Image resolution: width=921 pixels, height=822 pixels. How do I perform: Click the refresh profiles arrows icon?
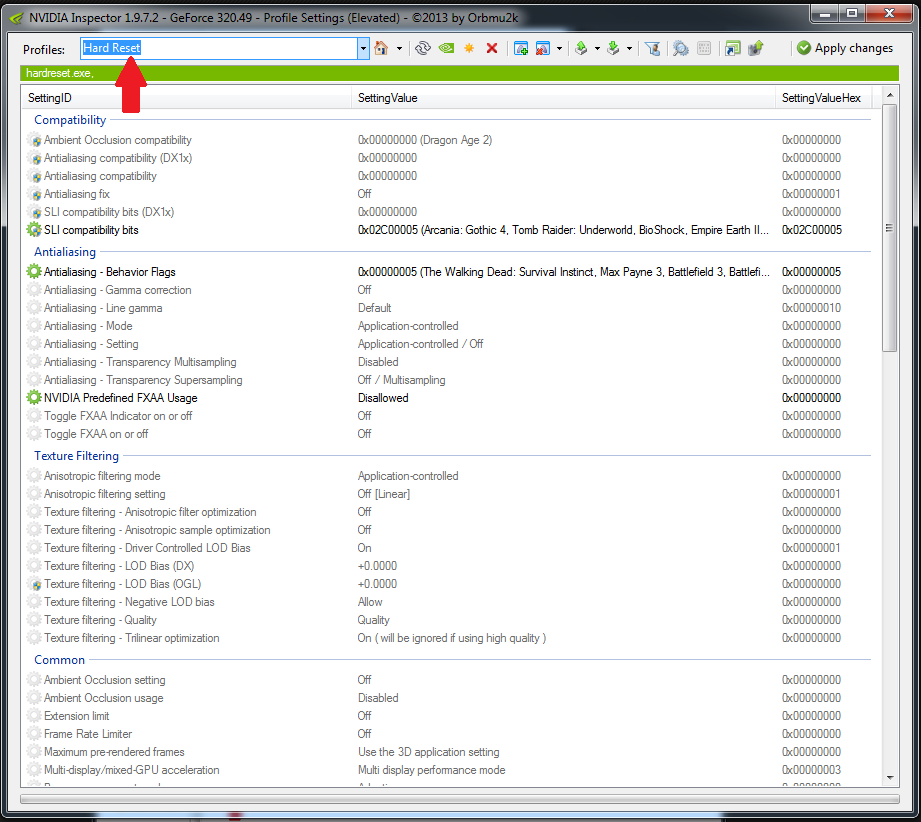pyautogui.click(x=422, y=48)
